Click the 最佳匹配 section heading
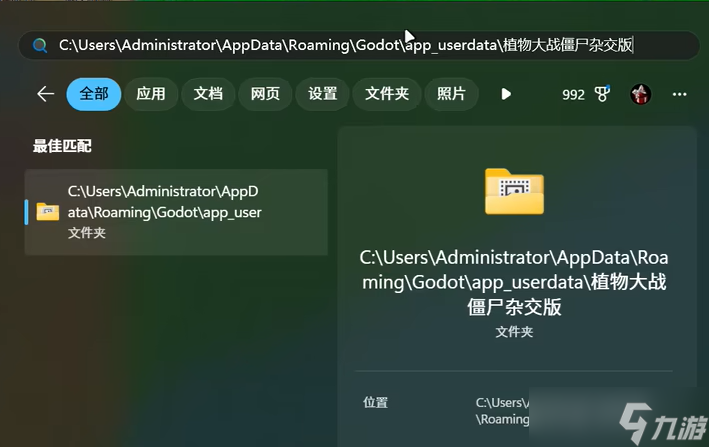Viewport: 709px width, 447px height. click(62, 146)
